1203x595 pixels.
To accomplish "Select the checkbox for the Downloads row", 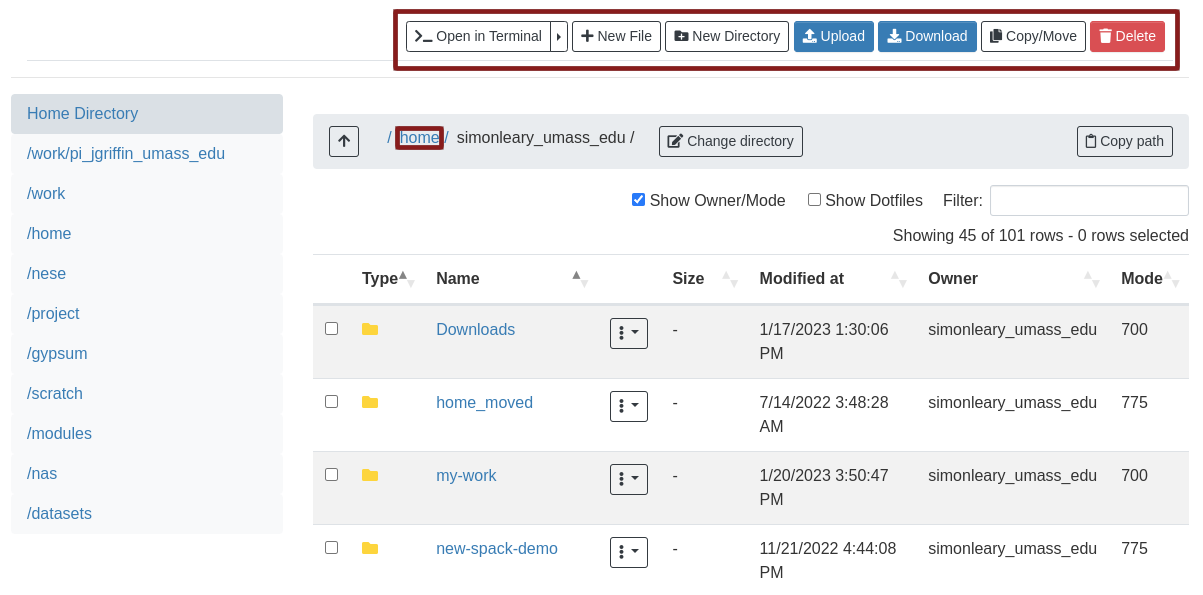I will (x=331, y=328).
